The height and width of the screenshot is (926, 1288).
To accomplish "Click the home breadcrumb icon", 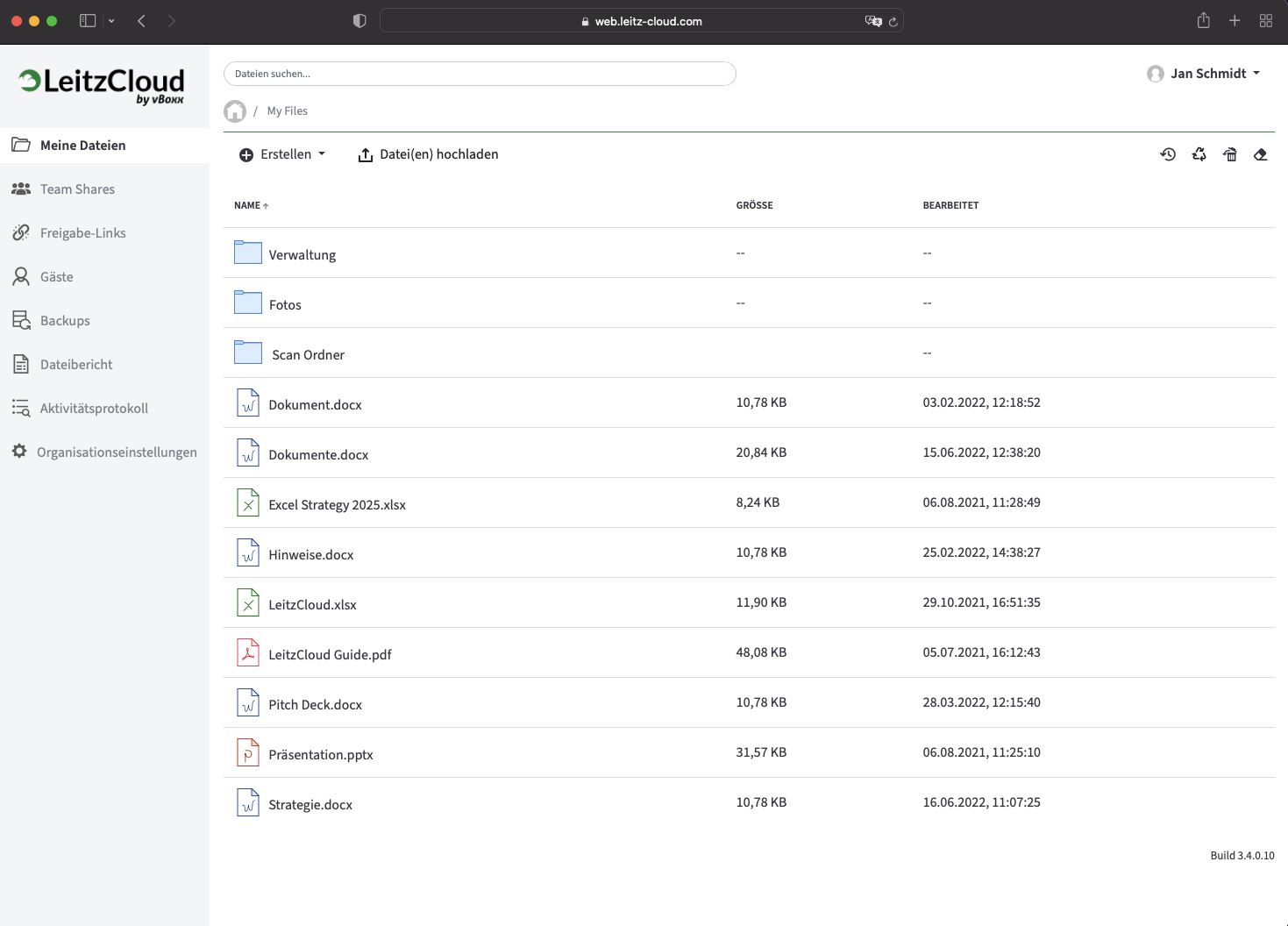I will pyautogui.click(x=235, y=111).
